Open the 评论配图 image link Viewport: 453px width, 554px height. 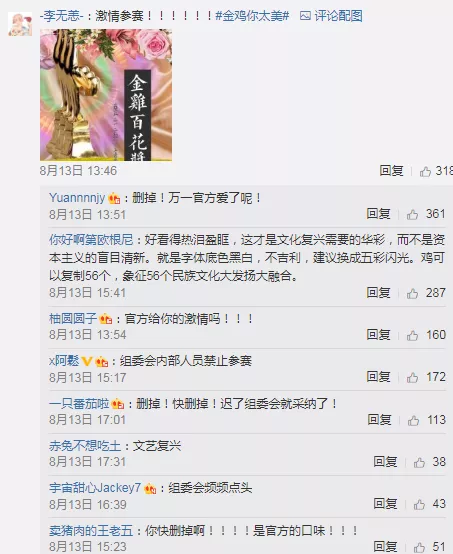point(331,16)
